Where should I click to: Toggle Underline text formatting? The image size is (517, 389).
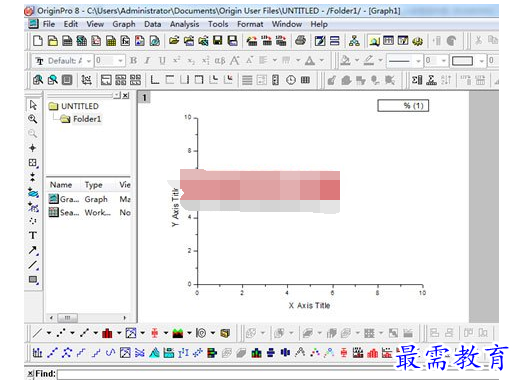(x=162, y=61)
